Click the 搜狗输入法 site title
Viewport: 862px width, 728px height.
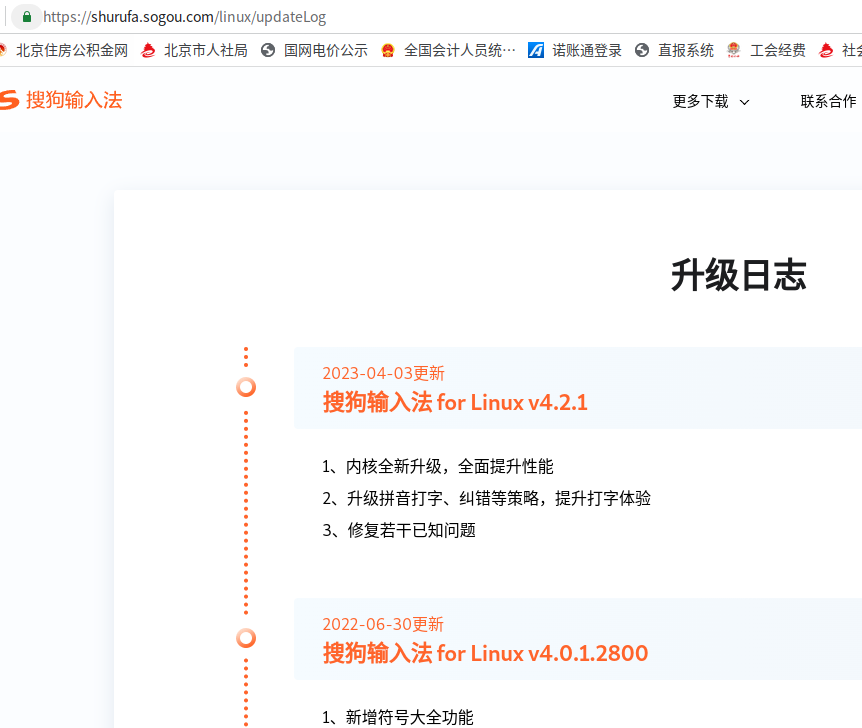click(x=74, y=100)
